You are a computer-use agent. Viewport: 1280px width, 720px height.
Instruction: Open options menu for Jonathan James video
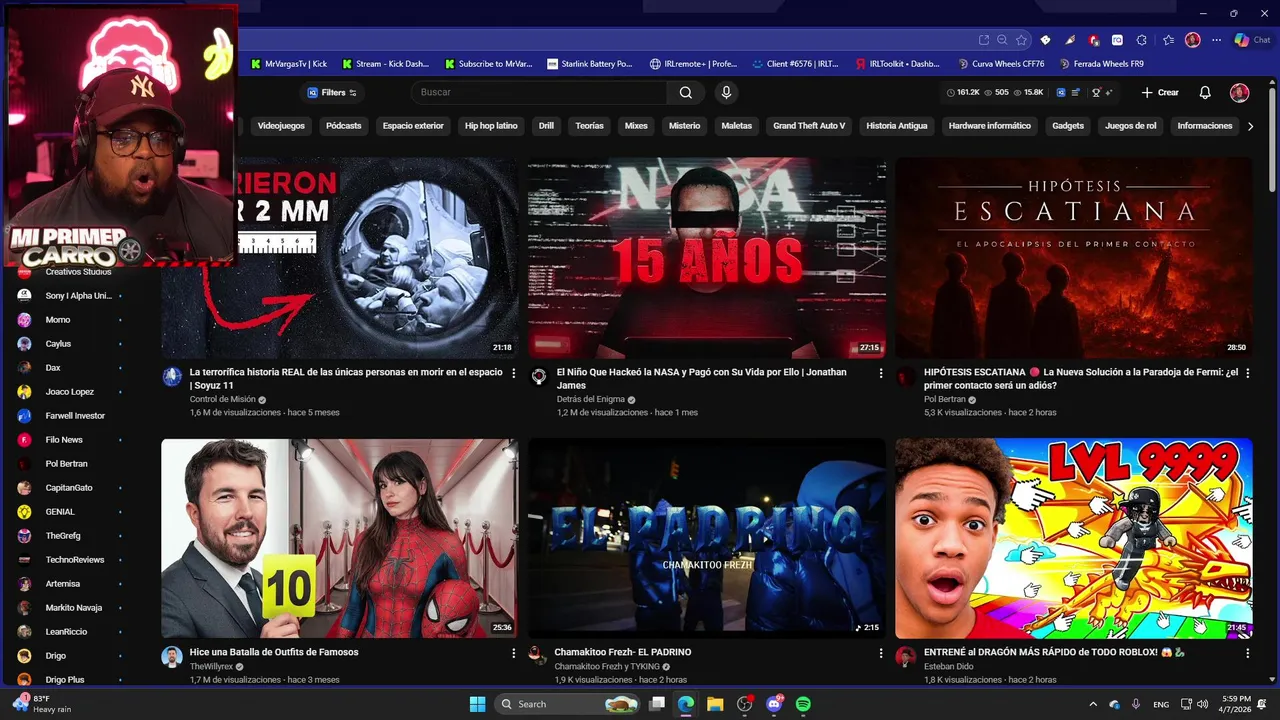click(x=881, y=373)
